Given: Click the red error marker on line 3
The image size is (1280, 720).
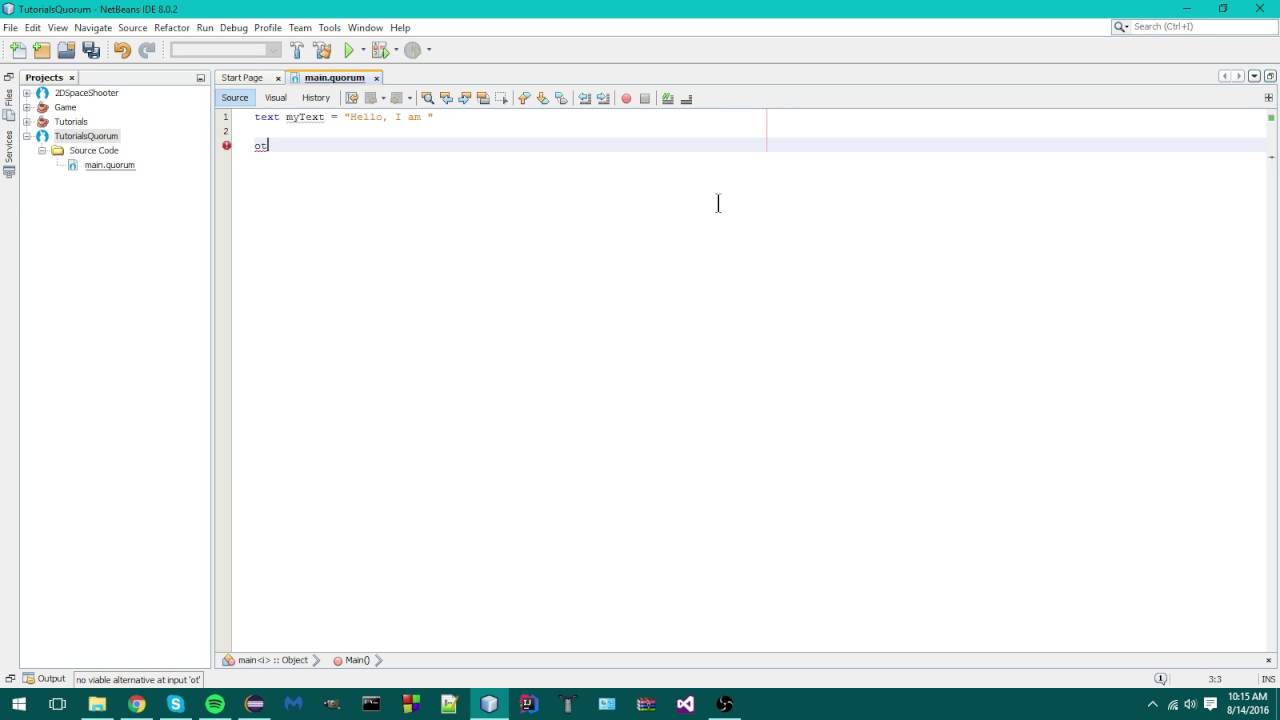Looking at the screenshot, I should click(x=227, y=146).
